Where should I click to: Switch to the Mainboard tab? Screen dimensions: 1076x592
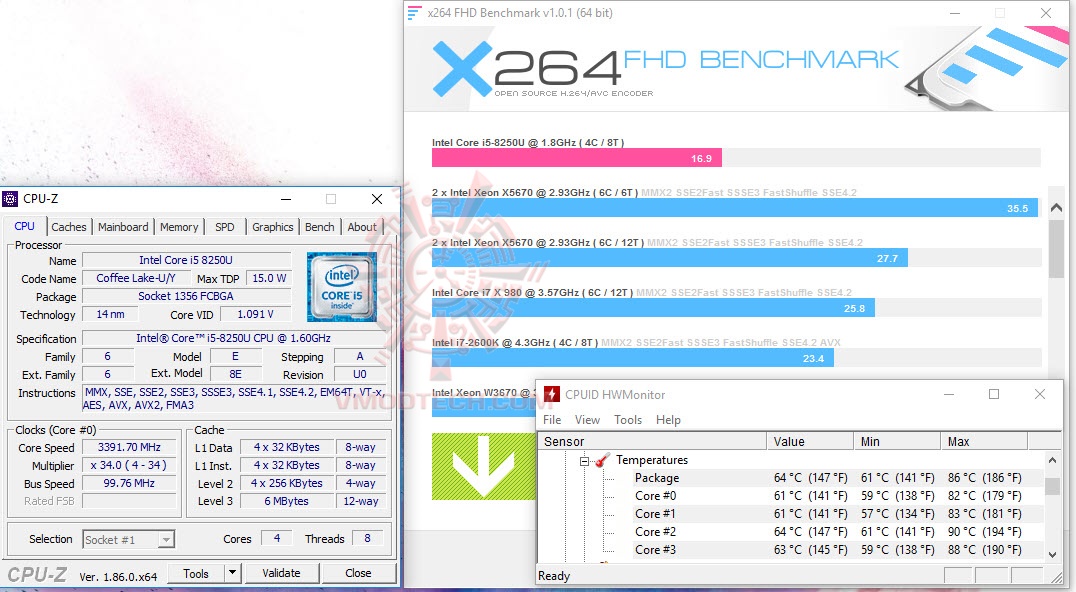tap(123, 227)
